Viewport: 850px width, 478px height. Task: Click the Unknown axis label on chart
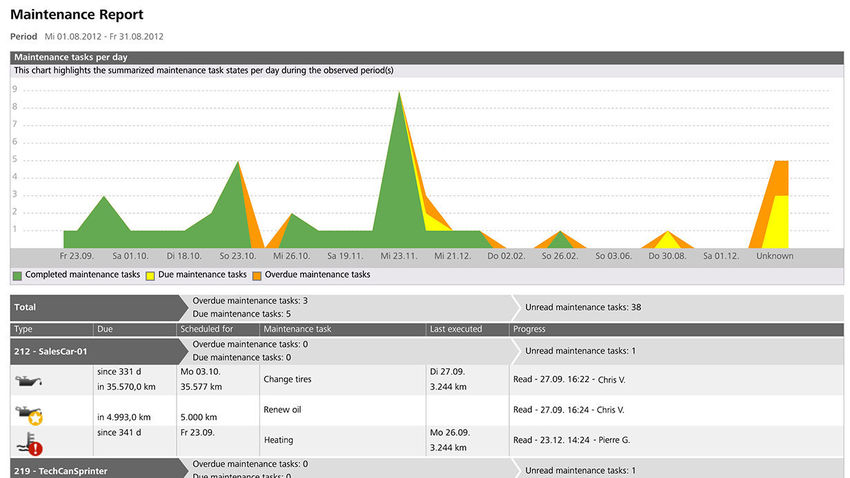[x=775, y=256]
